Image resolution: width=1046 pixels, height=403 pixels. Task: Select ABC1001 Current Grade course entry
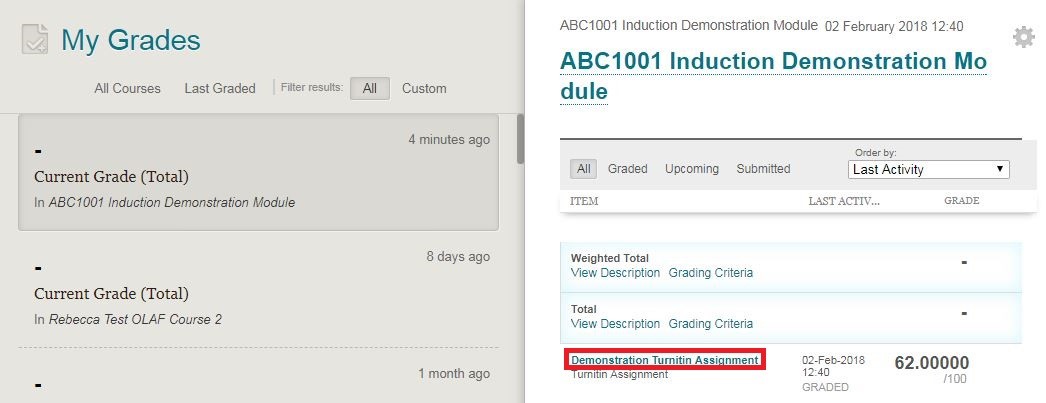[x=258, y=172]
